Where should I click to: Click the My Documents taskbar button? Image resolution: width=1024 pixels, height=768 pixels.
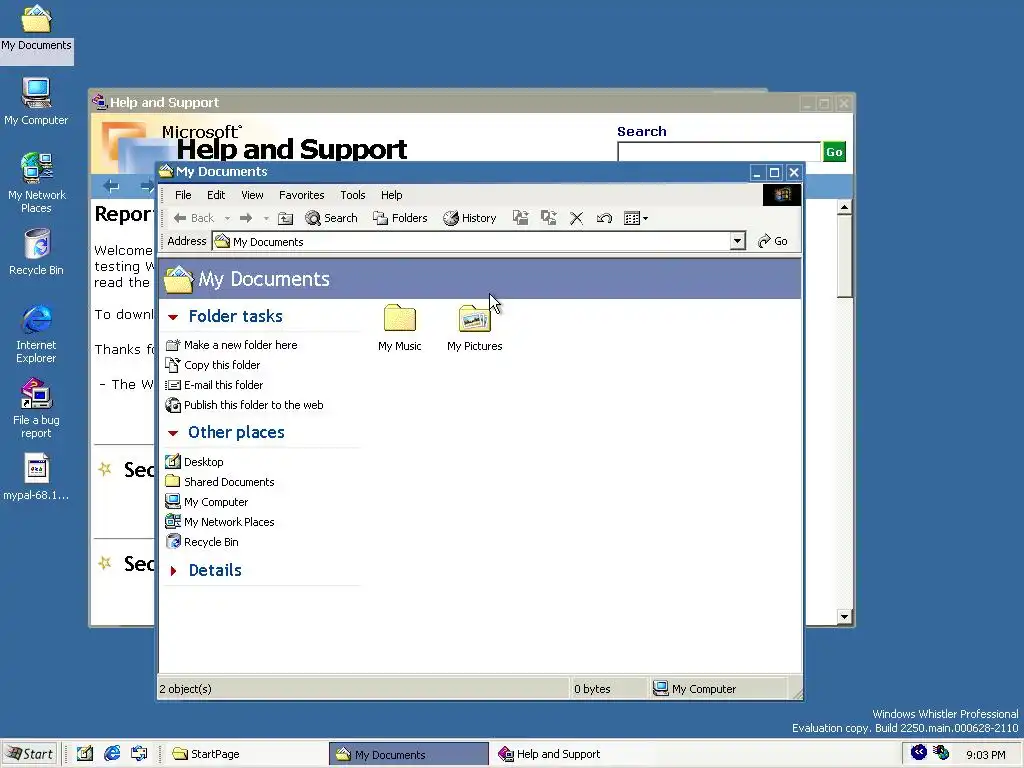[409, 754]
